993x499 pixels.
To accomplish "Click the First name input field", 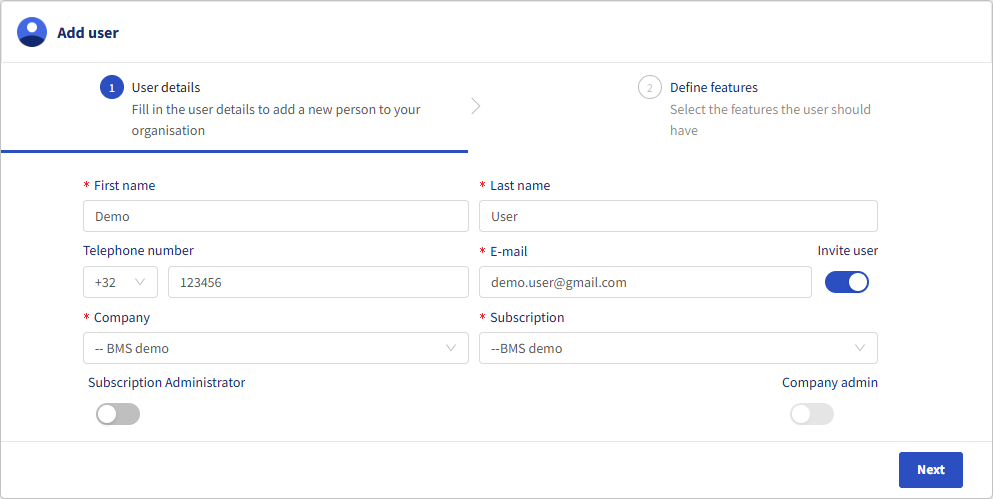I will [x=275, y=216].
